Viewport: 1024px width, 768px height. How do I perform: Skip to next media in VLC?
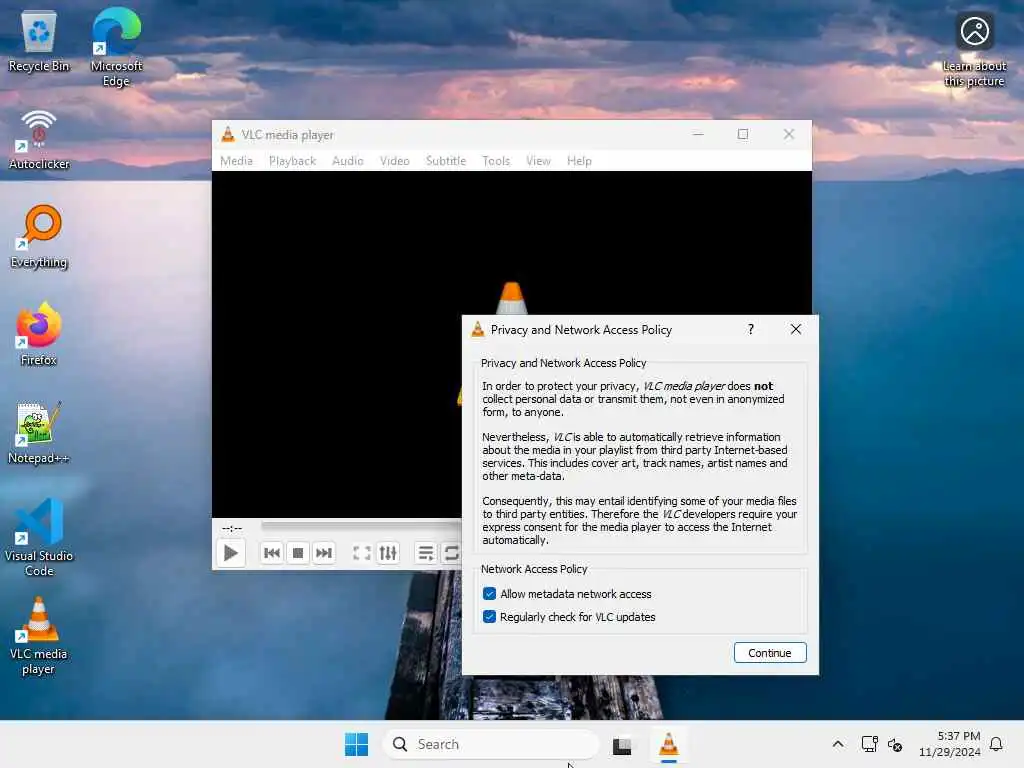[x=324, y=553]
